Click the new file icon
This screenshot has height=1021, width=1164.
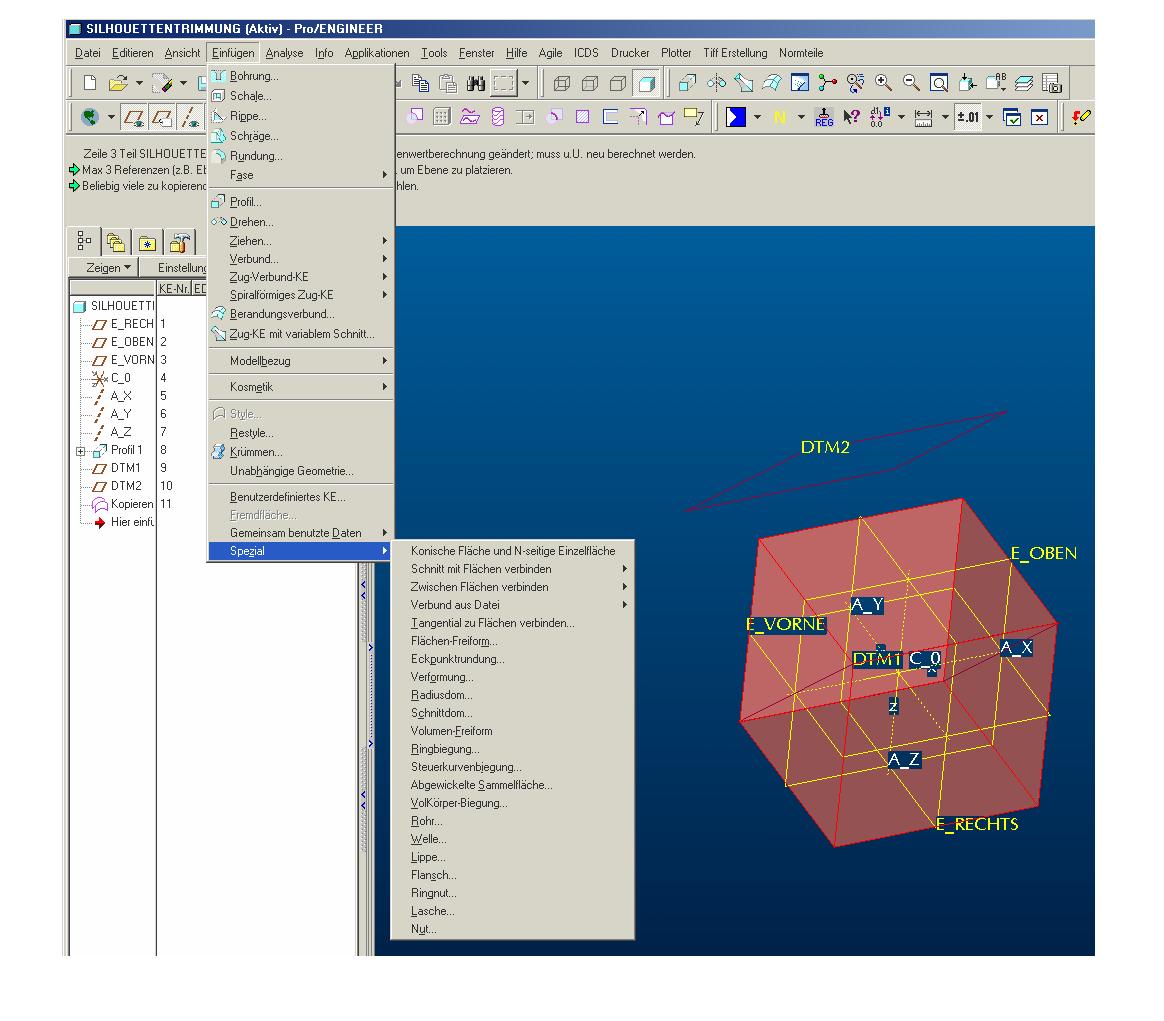point(90,83)
